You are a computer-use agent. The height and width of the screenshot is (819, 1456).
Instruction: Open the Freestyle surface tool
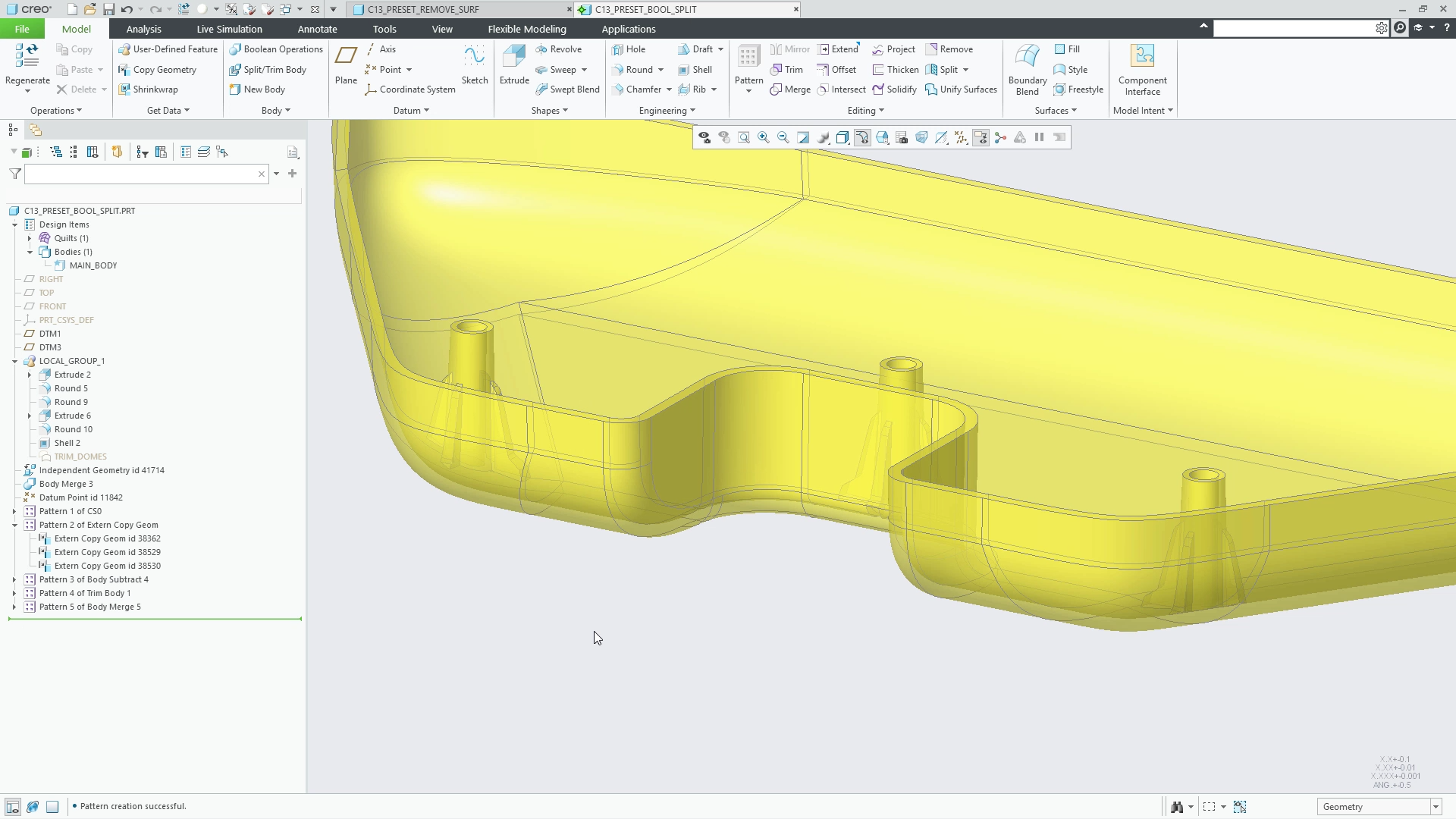1078,89
